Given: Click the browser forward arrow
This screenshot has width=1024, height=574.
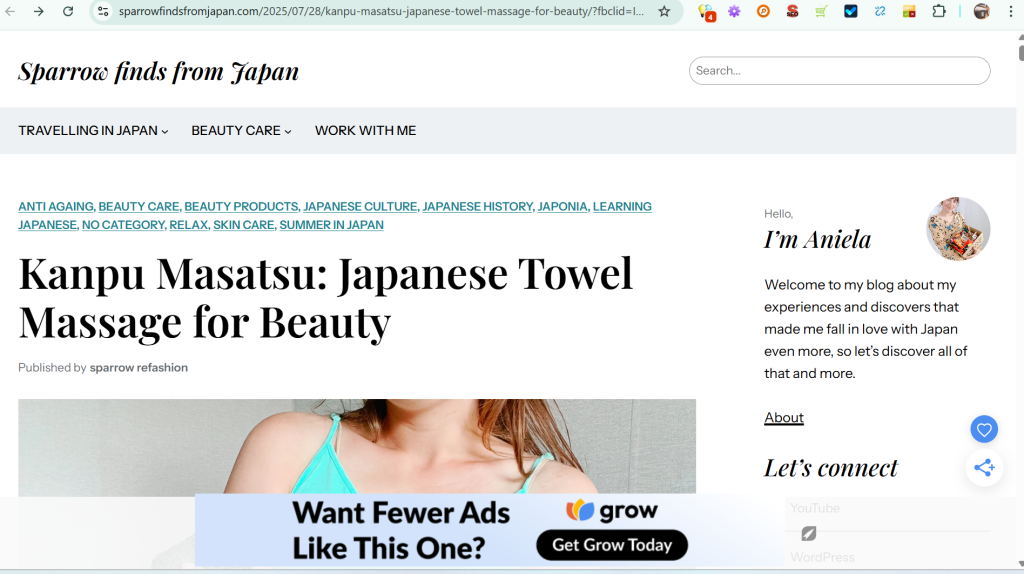Looking at the screenshot, I should [38, 11].
